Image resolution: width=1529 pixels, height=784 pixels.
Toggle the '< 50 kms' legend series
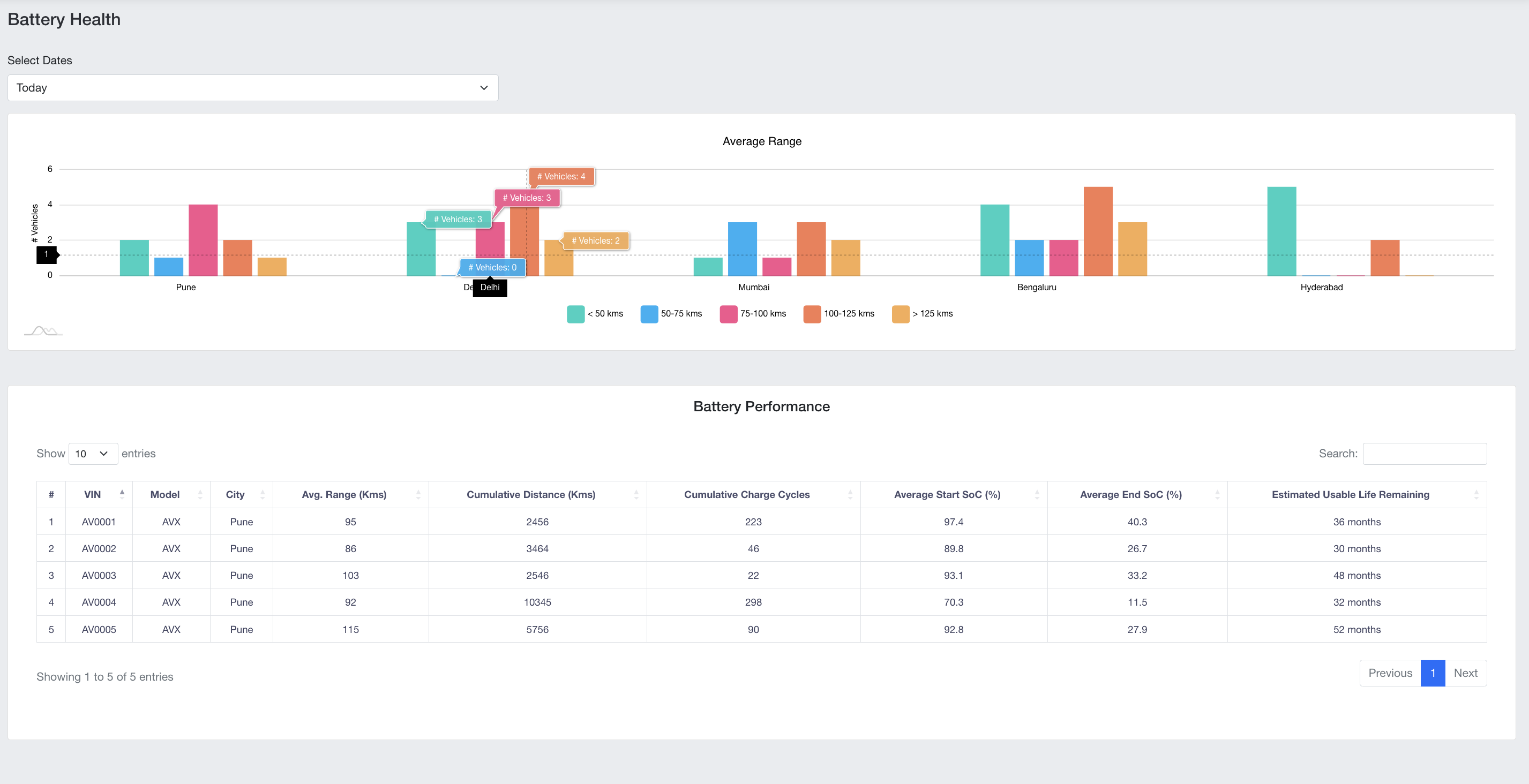[x=595, y=313]
